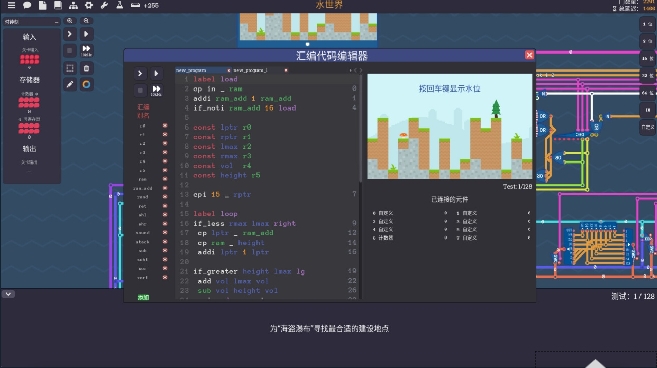The height and width of the screenshot is (368, 657).
Task: Open the wrench tools icon
Action: [104, 5]
